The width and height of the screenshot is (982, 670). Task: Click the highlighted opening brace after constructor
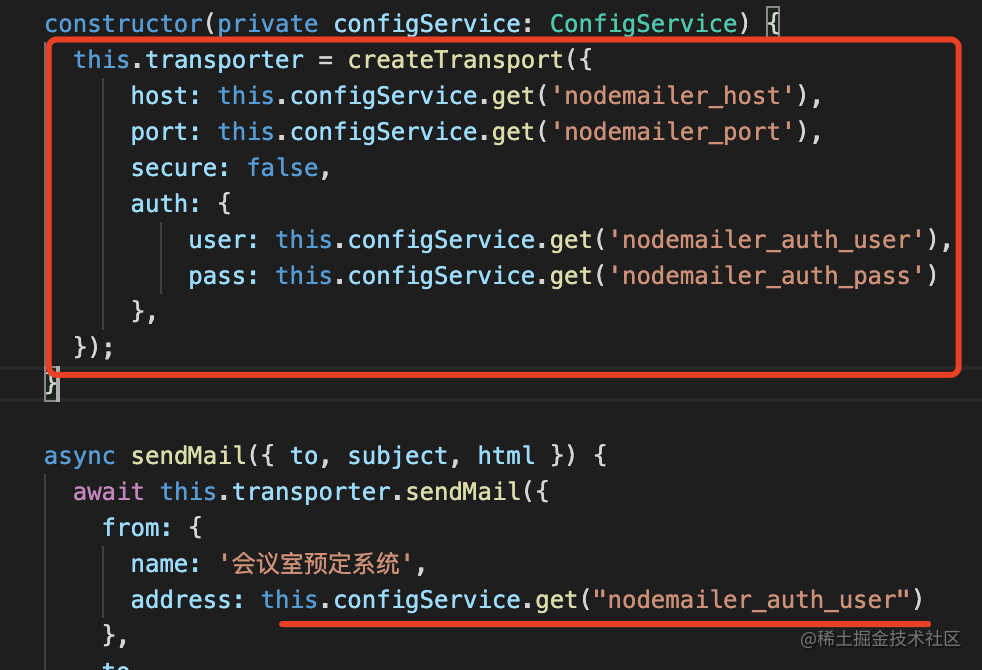772,23
